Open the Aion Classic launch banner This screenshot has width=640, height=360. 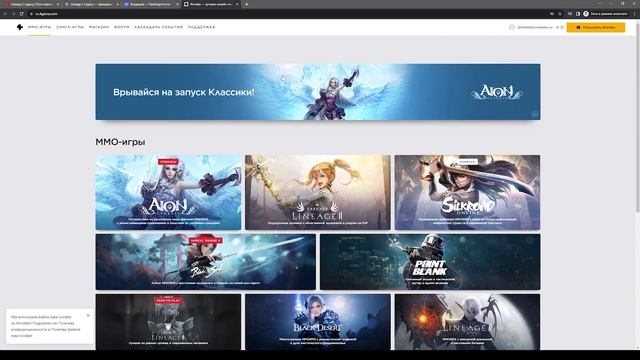tap(318, 92)
